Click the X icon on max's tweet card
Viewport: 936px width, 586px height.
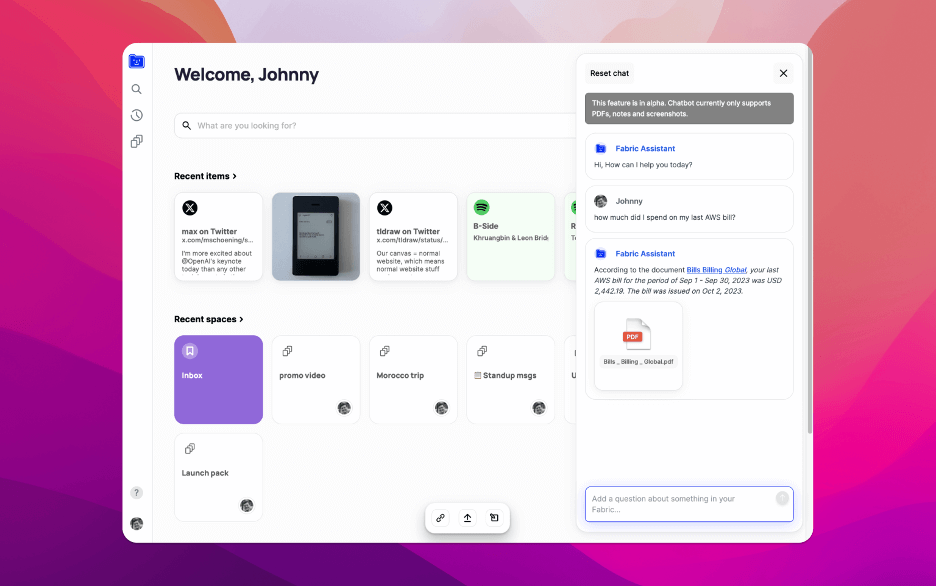click(190, 208)
